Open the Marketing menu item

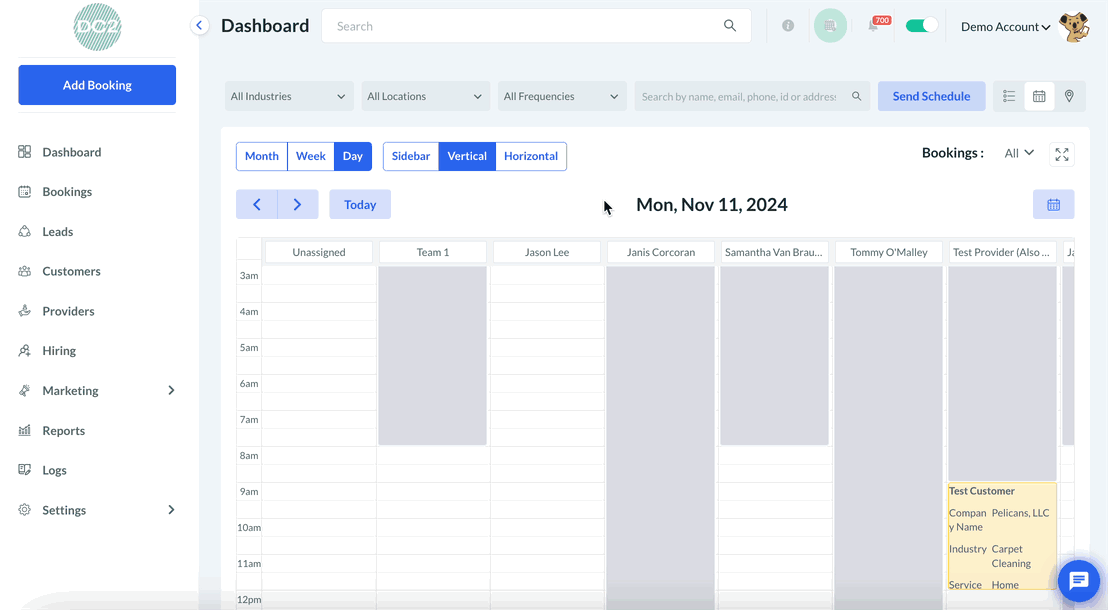71,390
